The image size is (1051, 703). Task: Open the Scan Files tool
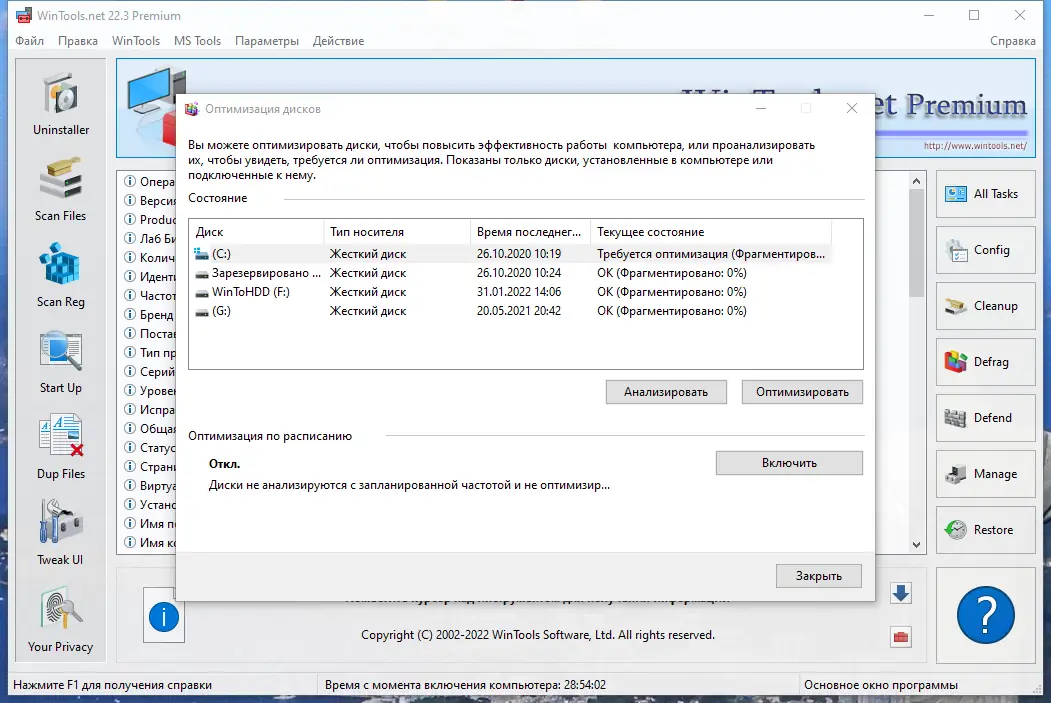click(x=60, y=190)
